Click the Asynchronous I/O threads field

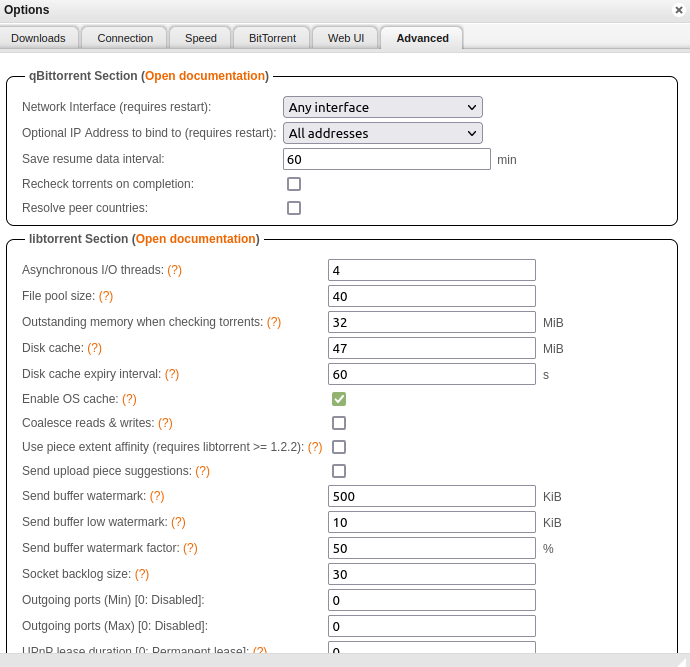click(x=432, y=270)
